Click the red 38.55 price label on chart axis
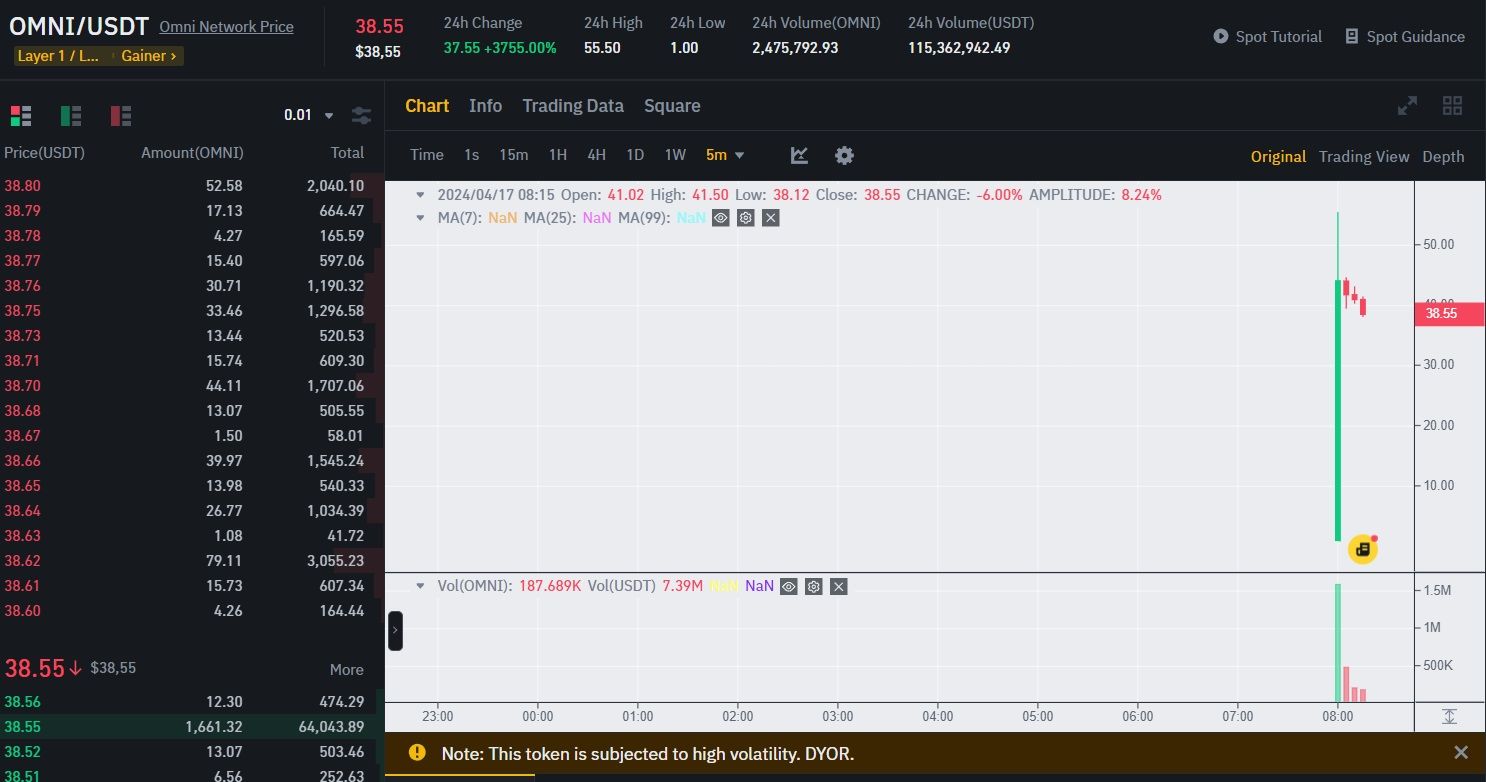 tap(1449, 313)
